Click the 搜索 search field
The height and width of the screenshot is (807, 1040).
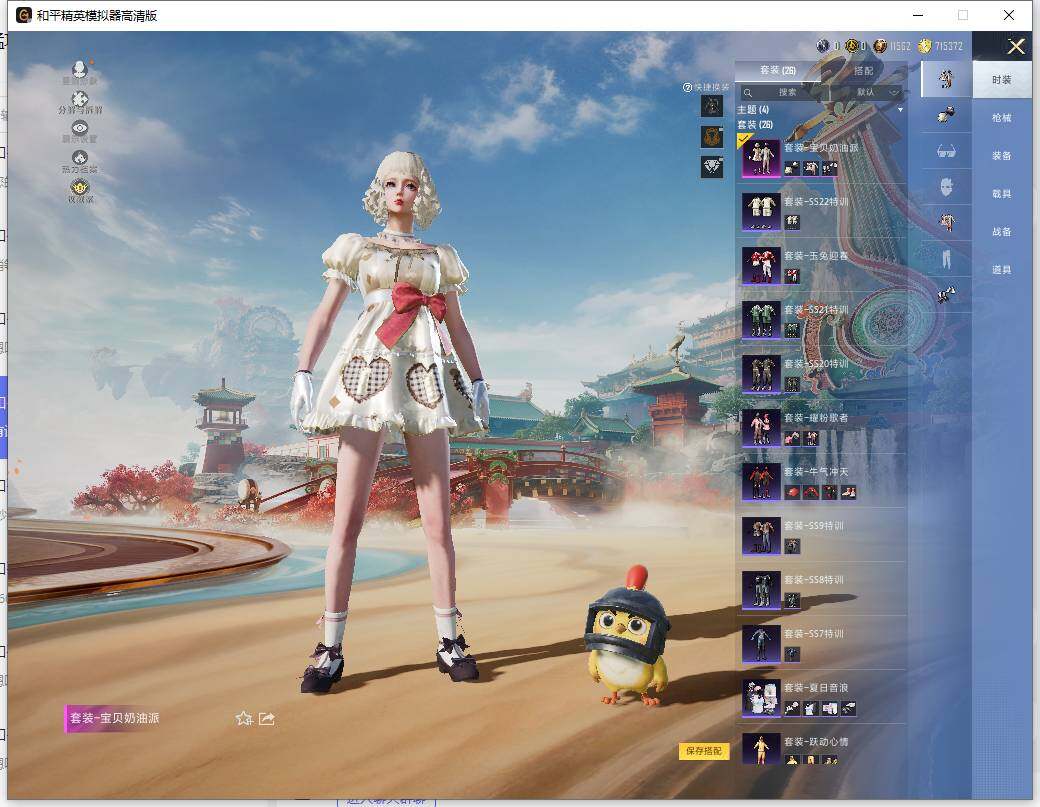pyautogui.click(x=783, y=92)
